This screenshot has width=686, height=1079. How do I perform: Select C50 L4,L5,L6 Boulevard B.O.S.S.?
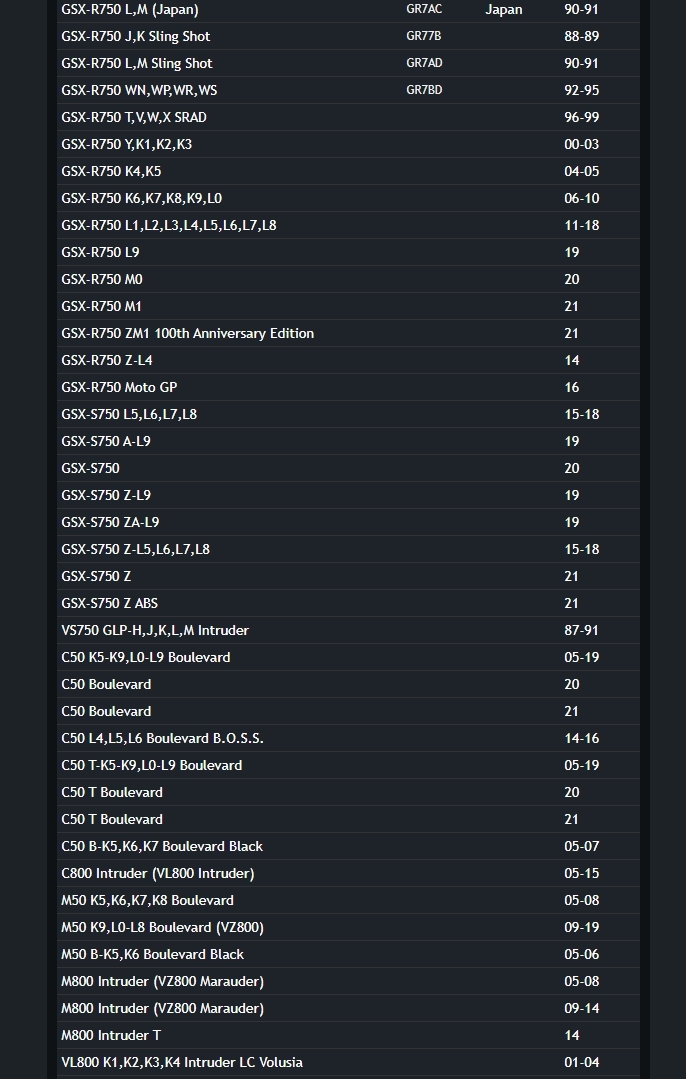162,739
